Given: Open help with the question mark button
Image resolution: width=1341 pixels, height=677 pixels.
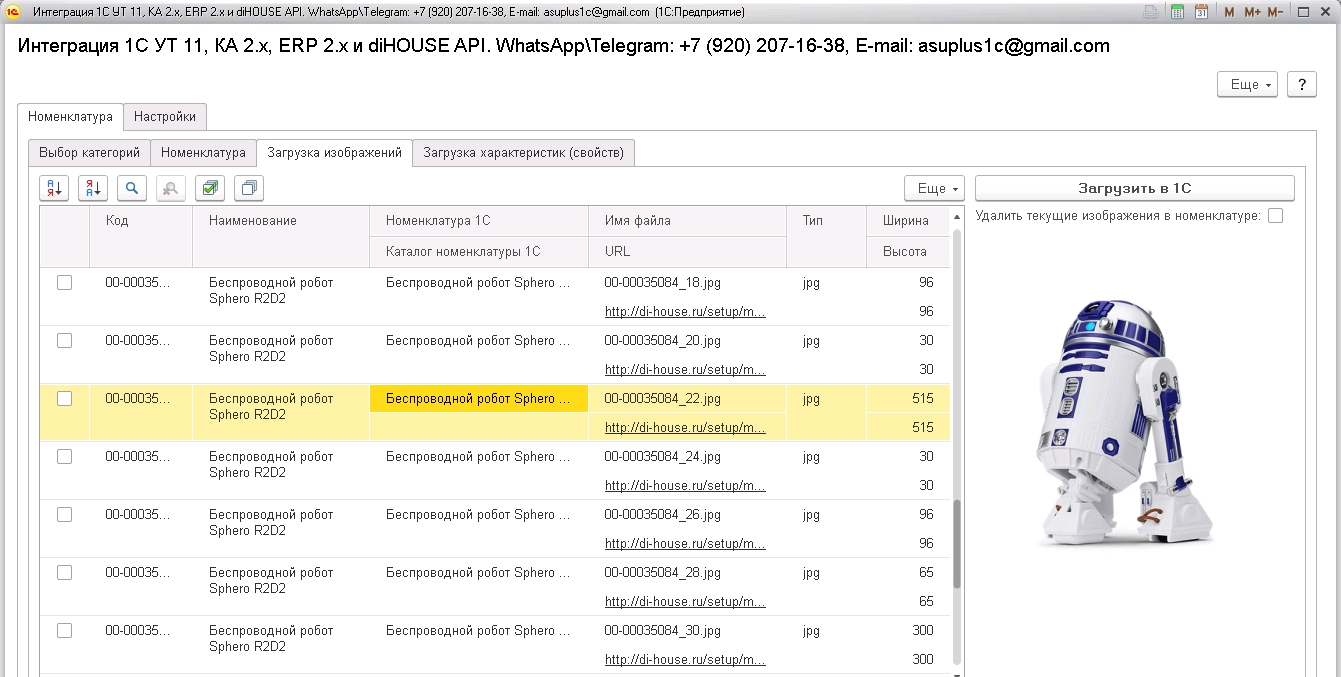Looking at the screenshot, I should click(1301, 85).
